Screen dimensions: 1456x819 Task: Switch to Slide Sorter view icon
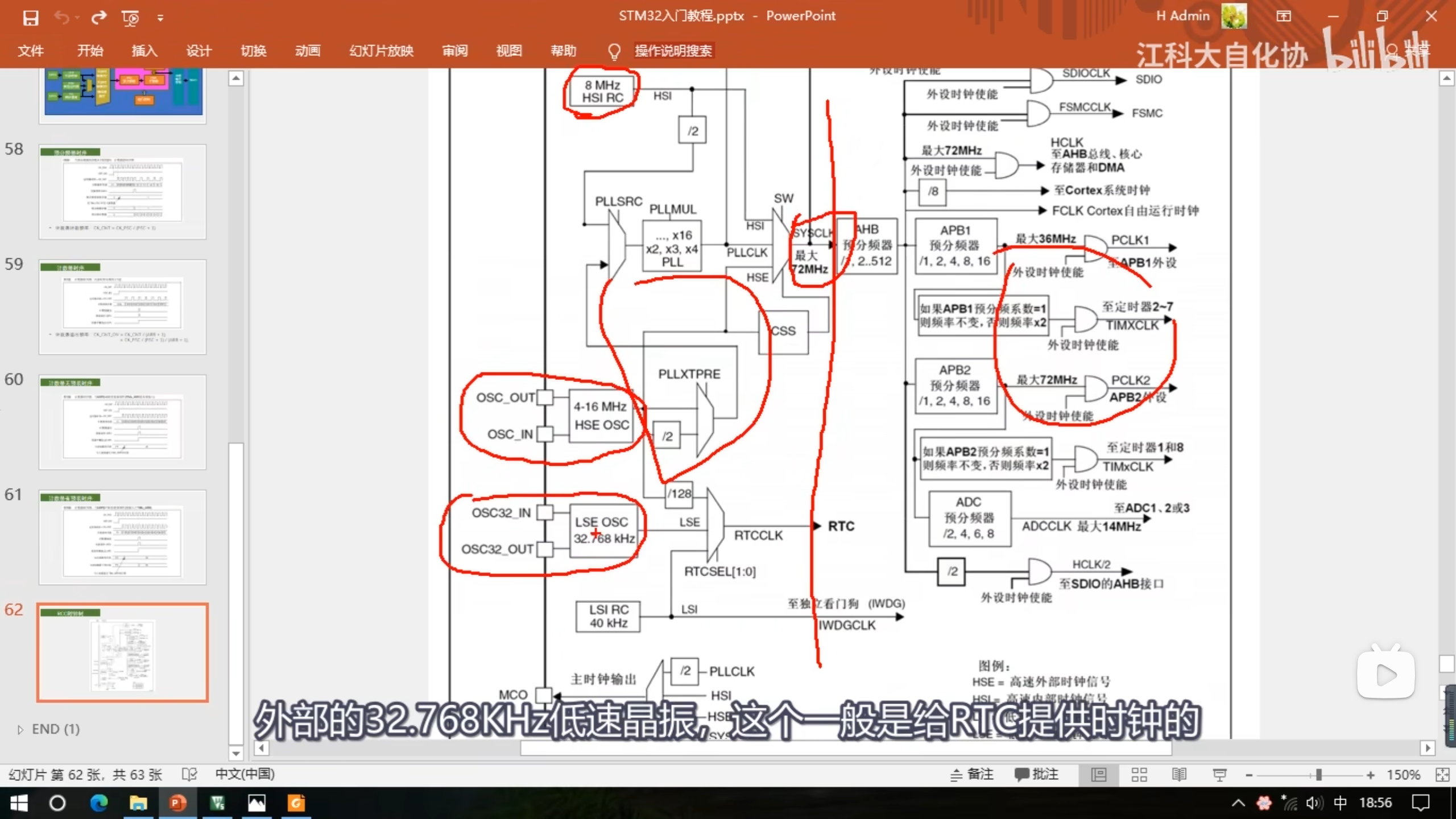(x=1139, y=775)
